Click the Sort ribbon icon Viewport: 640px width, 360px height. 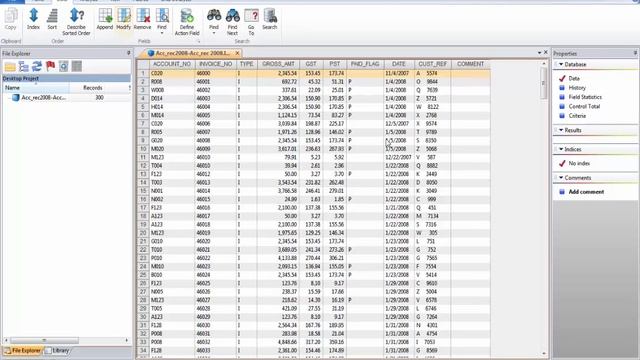[x=52, y=19]
